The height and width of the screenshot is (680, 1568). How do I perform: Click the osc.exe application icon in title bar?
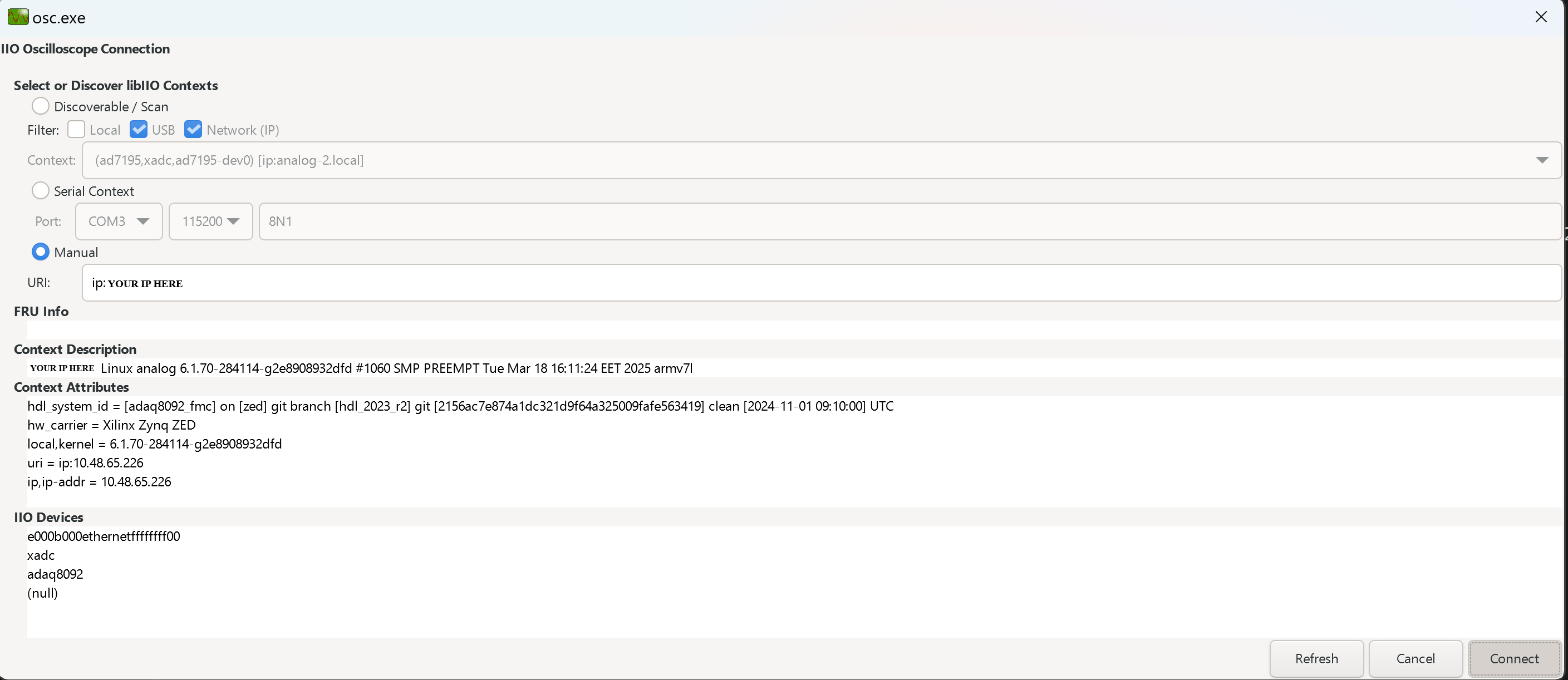[x=18, y=17]
